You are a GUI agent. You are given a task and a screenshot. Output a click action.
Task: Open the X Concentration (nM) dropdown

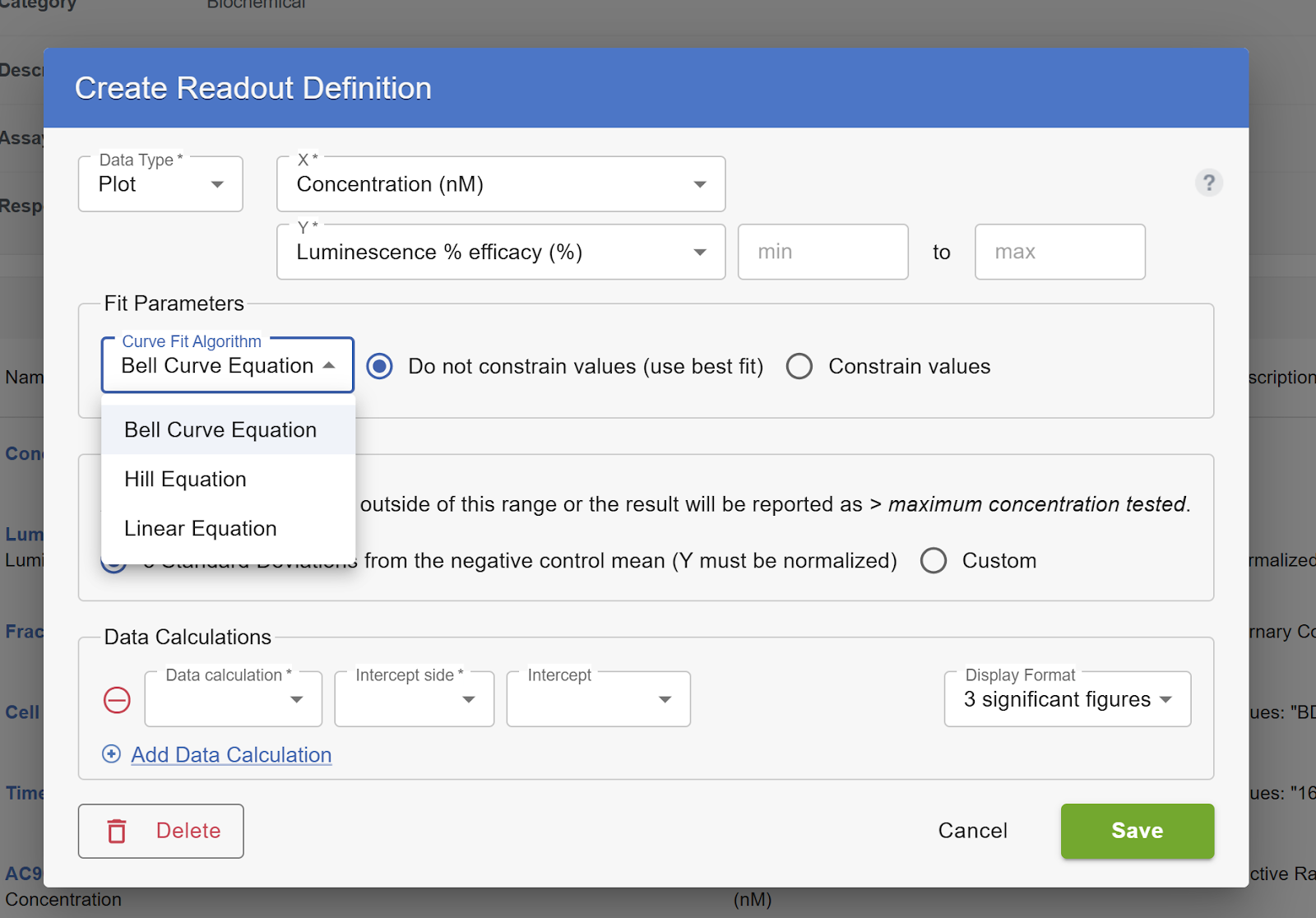point(501,184)
